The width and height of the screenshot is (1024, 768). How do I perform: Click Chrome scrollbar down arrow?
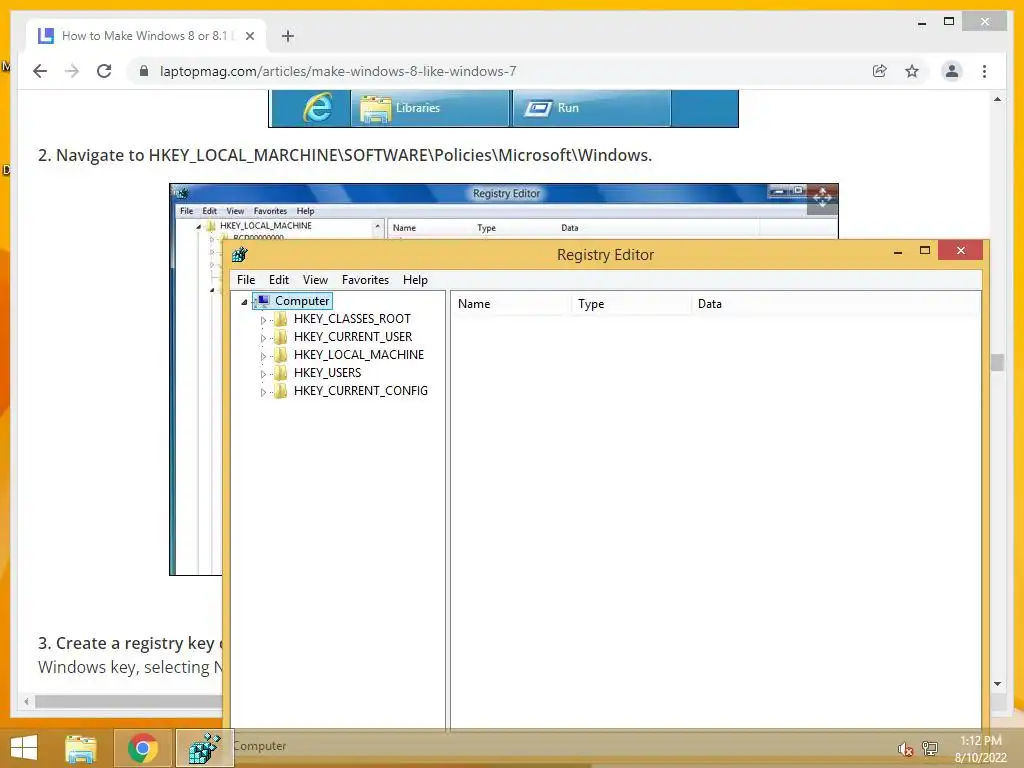coord(997,684)
